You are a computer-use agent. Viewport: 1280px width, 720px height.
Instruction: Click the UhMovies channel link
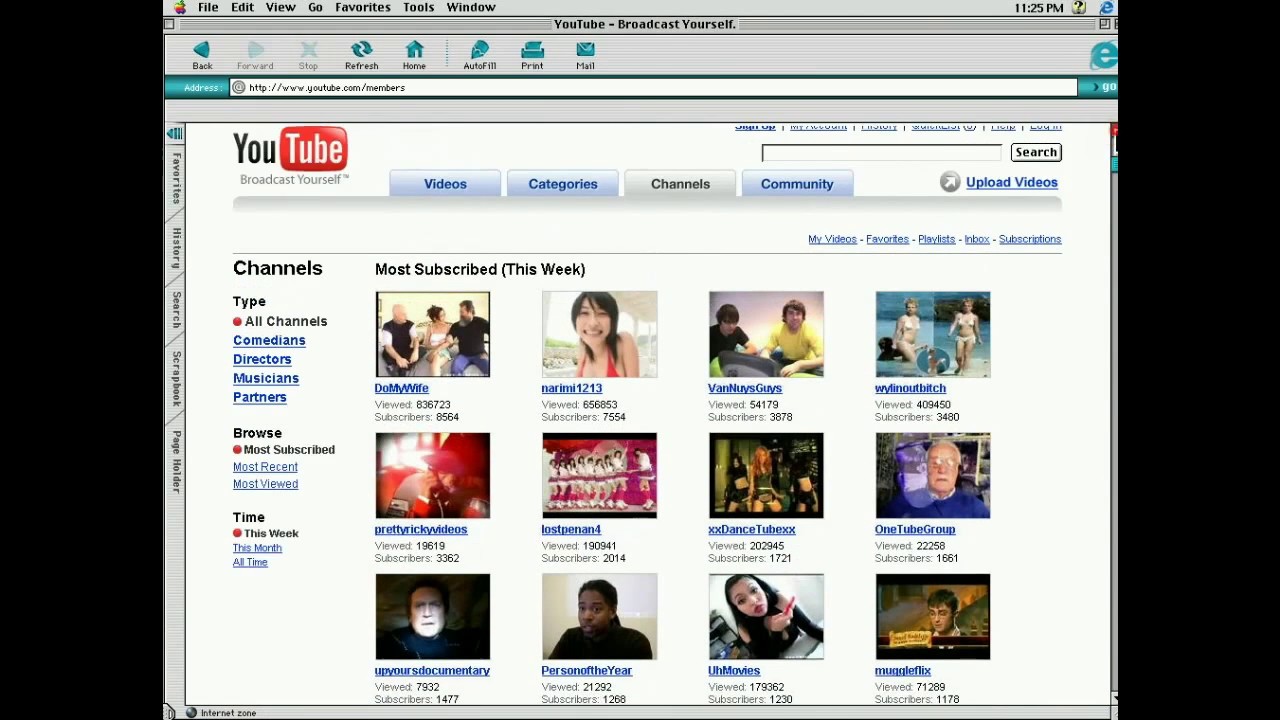click(x=734, y=670)
